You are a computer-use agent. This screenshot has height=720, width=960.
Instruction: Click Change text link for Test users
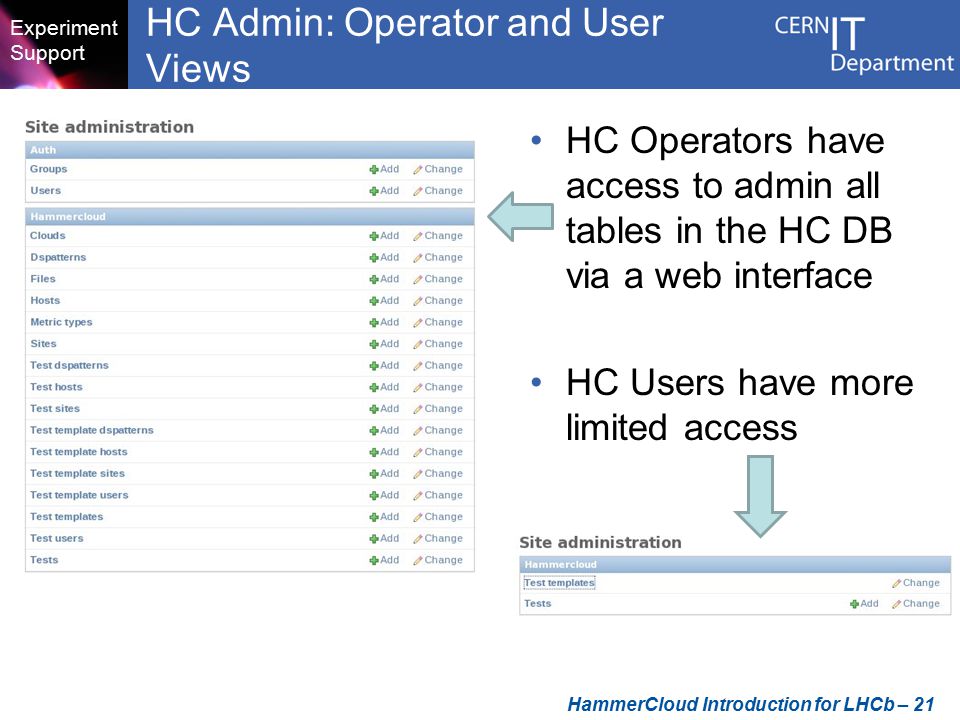pos(444,539)
